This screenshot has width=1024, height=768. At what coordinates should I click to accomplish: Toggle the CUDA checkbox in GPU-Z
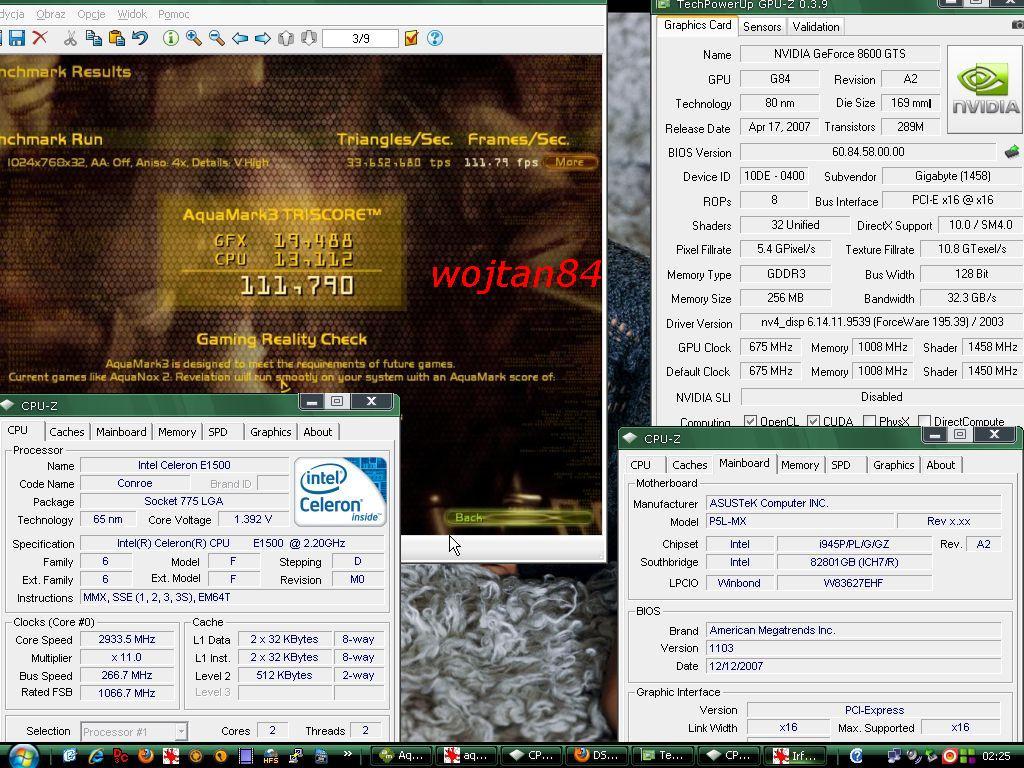[x=813, y=421]
